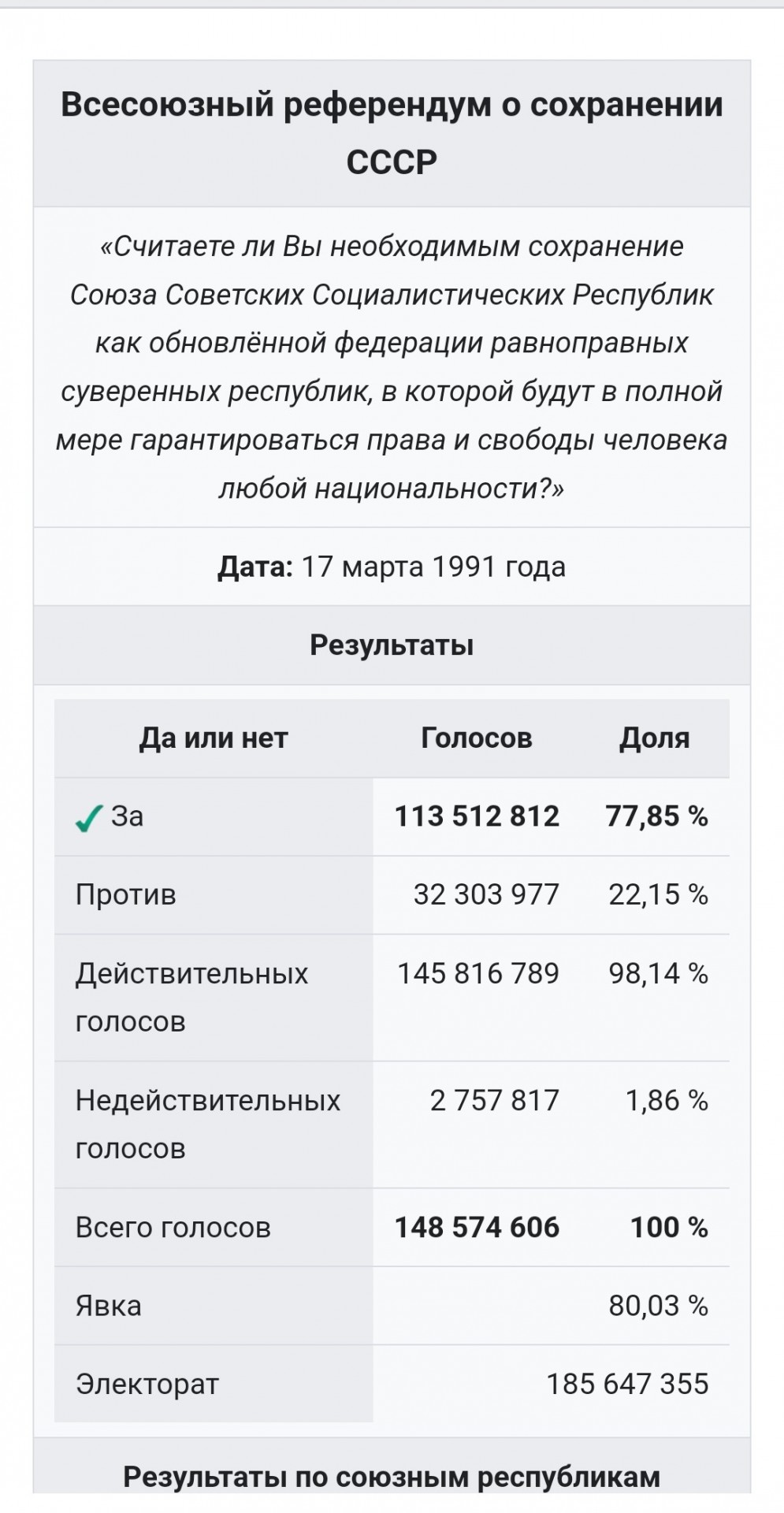Select the infobox title Всесоюзный референдум о сохранении СССР

pos(392,132)
